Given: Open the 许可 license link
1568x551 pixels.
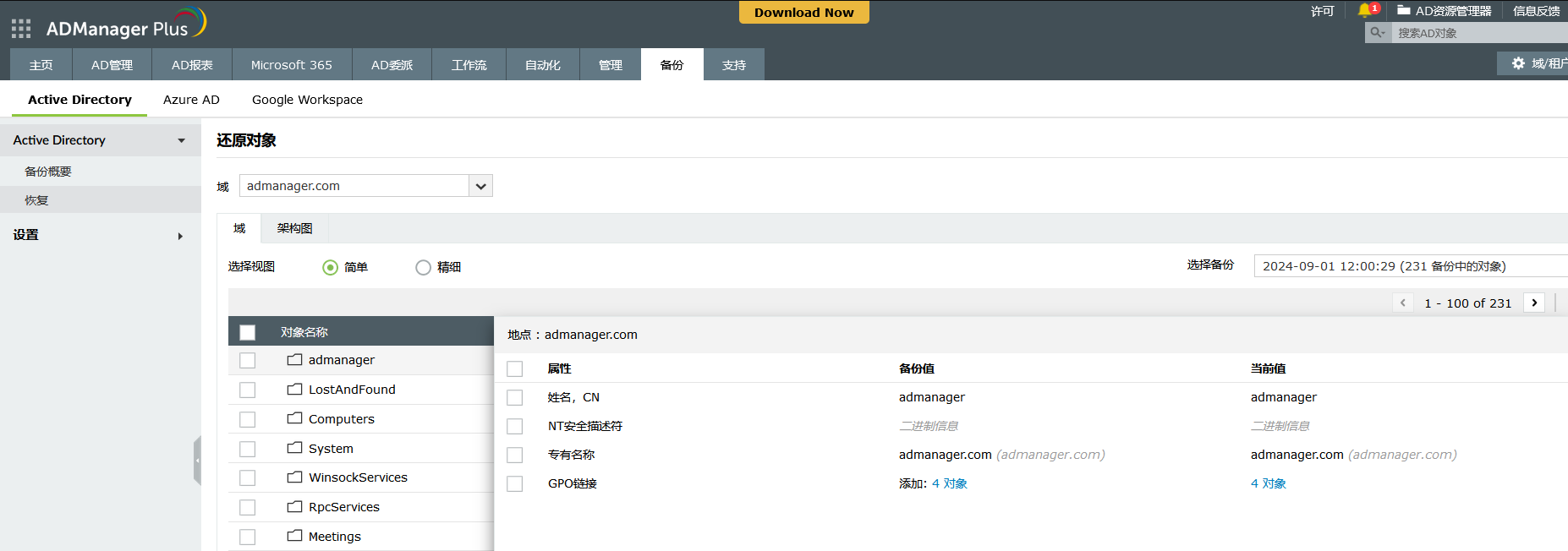Looking at the screenshot, I should tap(1322, 11).
